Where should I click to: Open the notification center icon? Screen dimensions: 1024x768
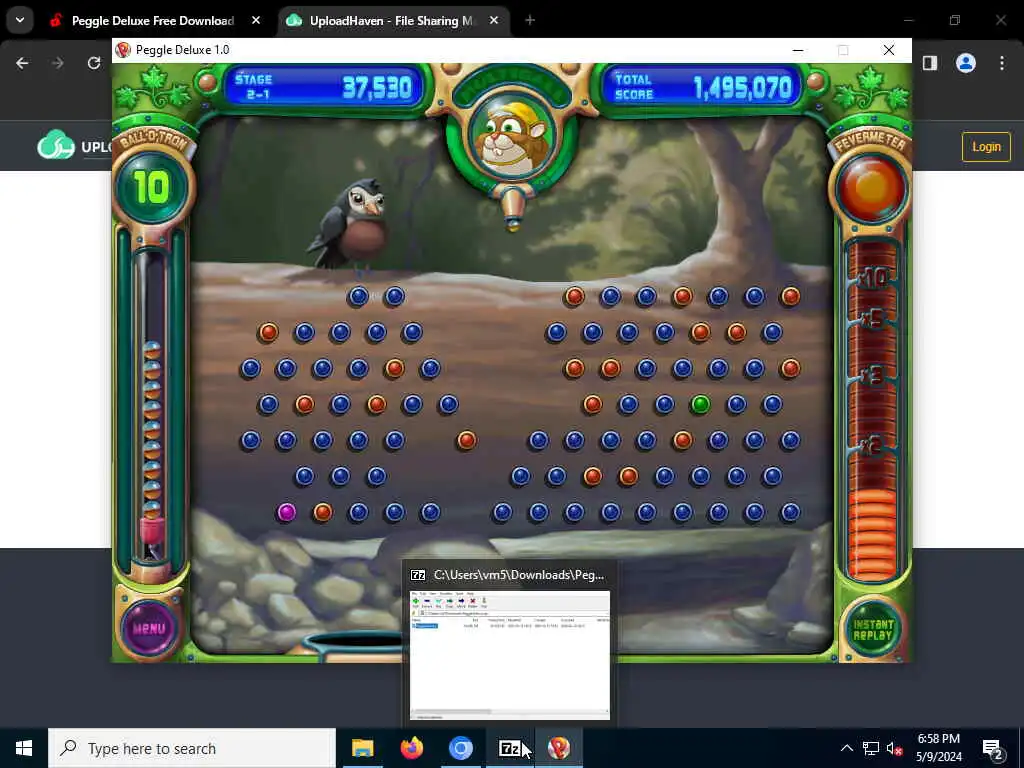[x=993, y=748]
